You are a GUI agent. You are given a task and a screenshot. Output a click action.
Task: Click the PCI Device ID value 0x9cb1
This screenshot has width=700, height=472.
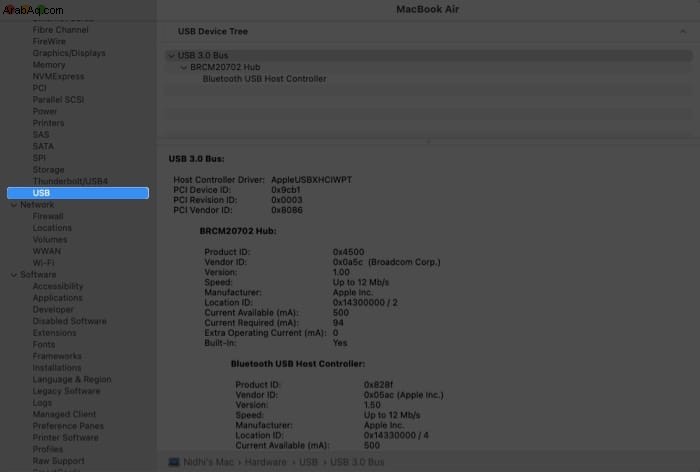point(286,190)
